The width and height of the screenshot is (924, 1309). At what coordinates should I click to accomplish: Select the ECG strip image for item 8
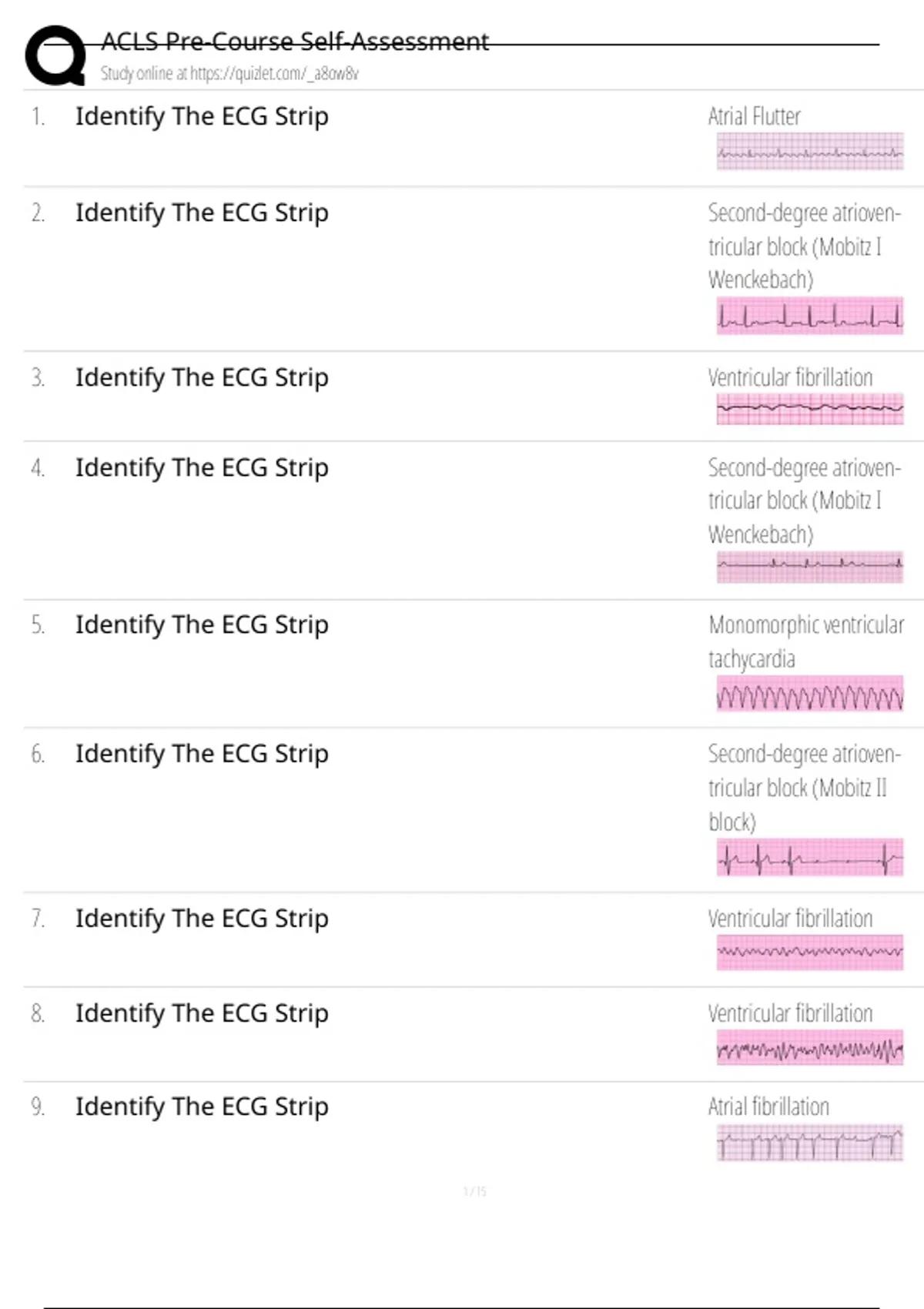(809, 1048)
